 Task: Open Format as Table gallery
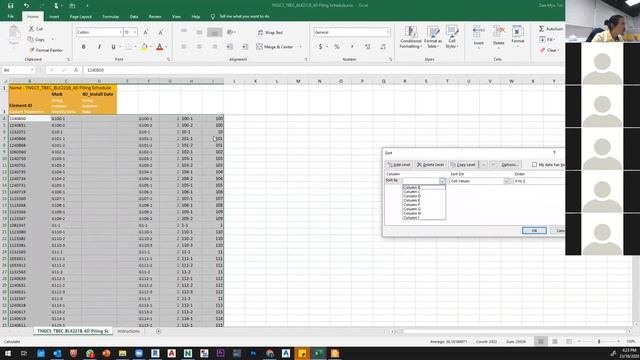click(433, 38)
